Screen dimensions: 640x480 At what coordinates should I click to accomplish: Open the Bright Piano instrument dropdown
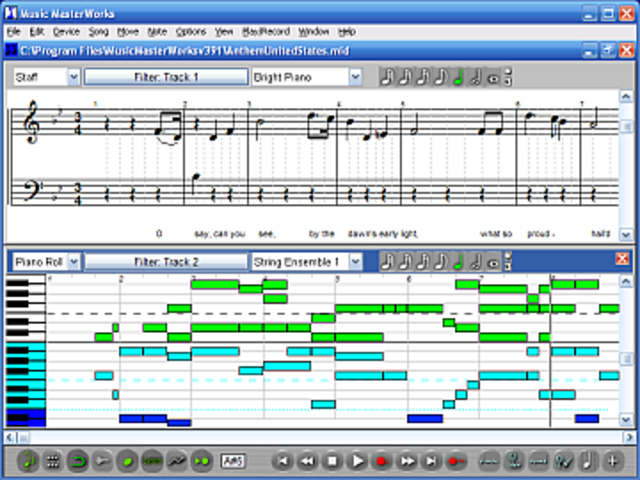pos(355,77)
